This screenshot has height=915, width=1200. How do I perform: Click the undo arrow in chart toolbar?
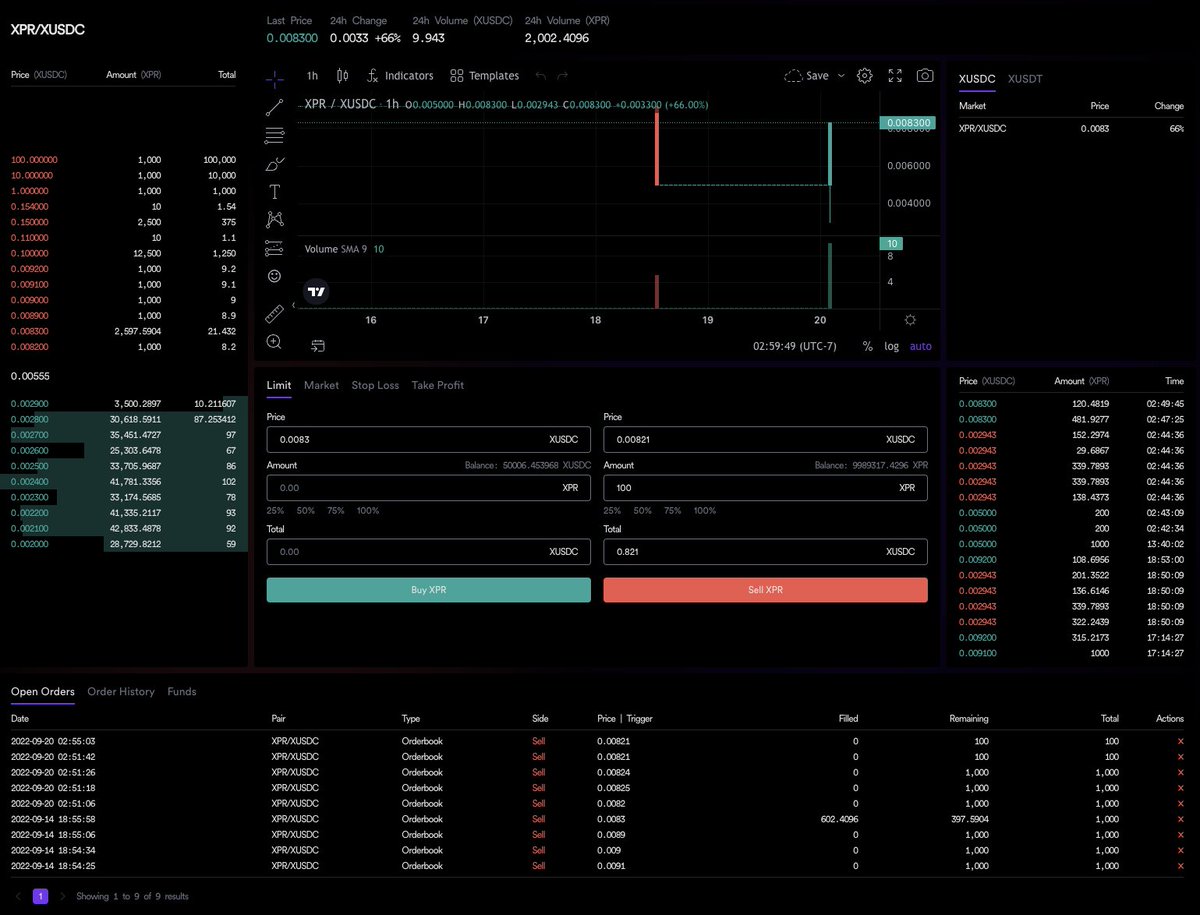(541, 76)
